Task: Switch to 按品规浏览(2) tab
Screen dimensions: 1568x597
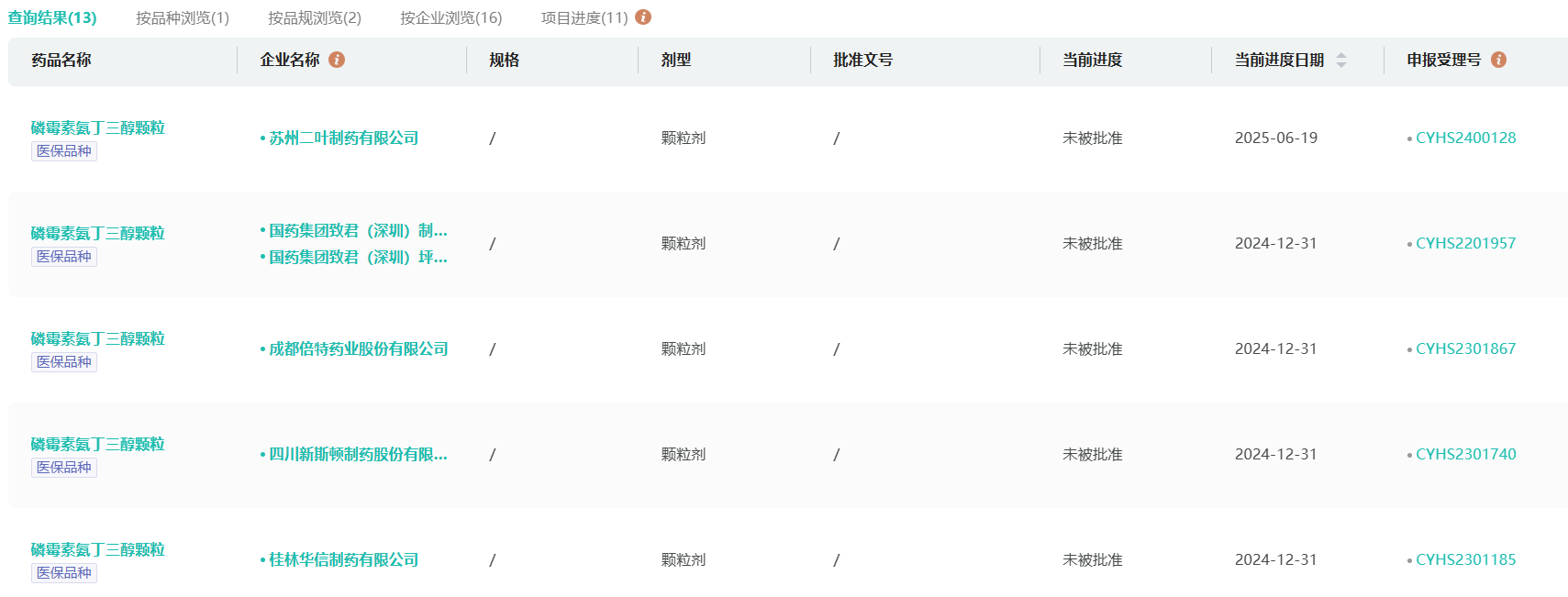Action: [x=315, y=17]
